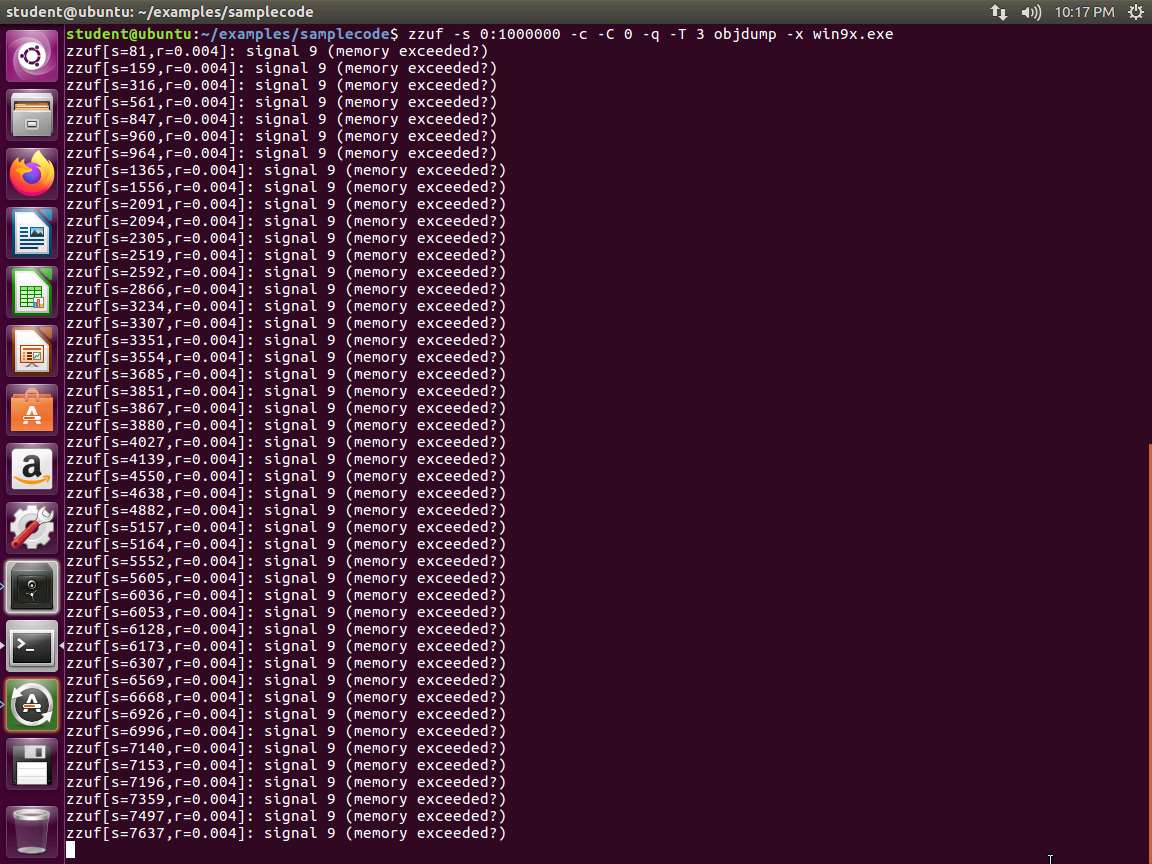Click the 10:17 PM clock
This screenshot has height=864, width=1152.
click(x=1084, y=12)
